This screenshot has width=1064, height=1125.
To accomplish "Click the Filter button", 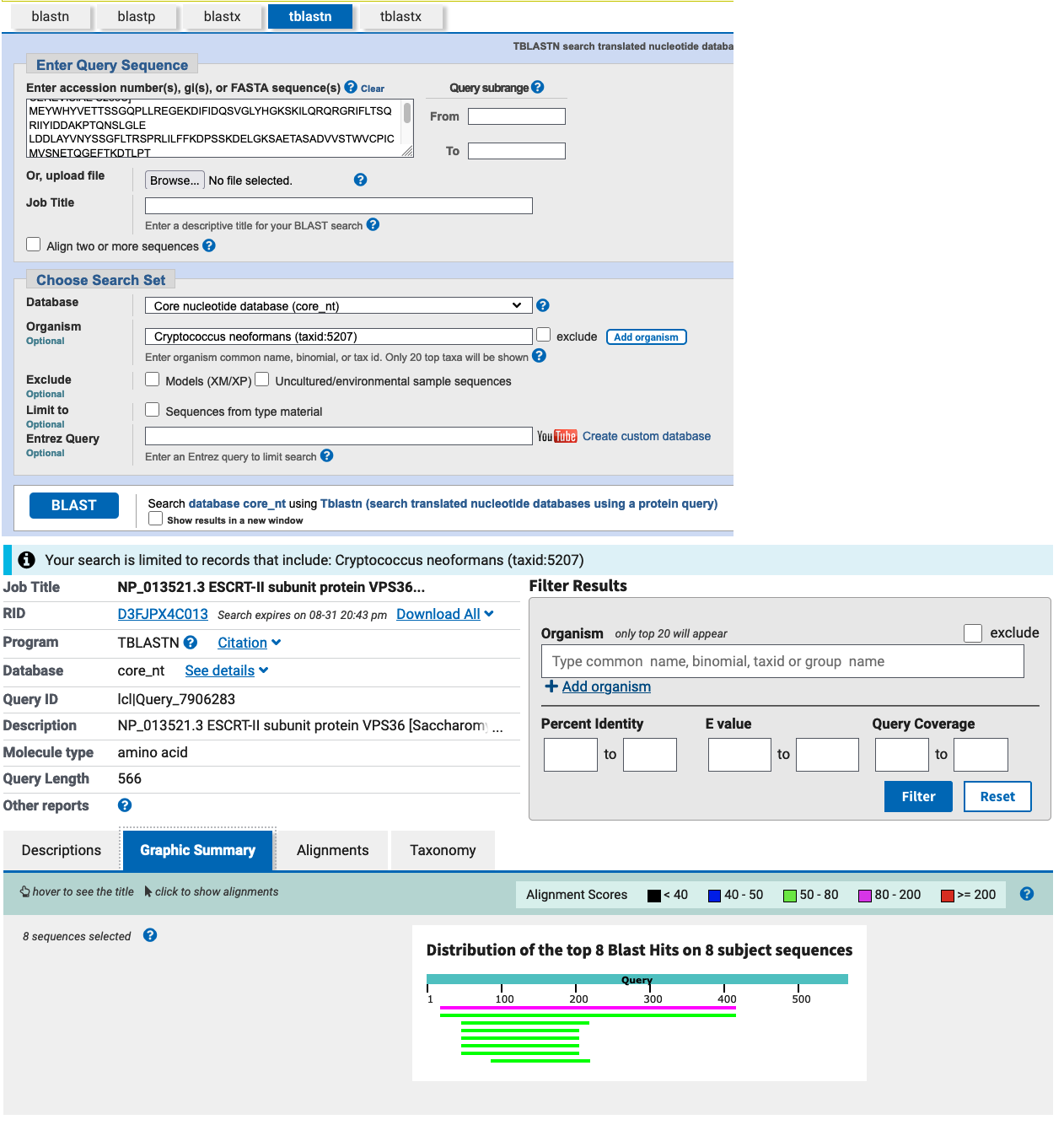I will pos(918,796).
